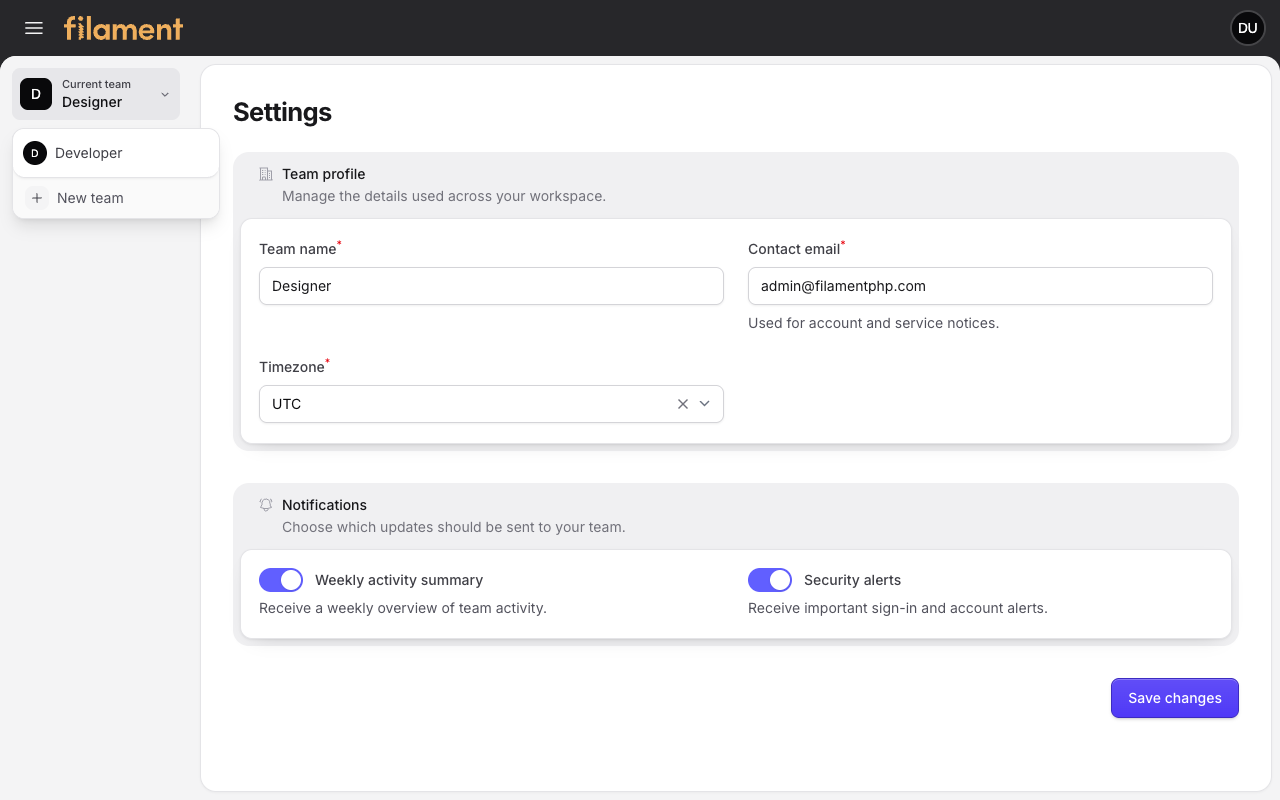Click the Designer team avatar icon
This screenshot has height=800, width=1280.
point(36,94)
